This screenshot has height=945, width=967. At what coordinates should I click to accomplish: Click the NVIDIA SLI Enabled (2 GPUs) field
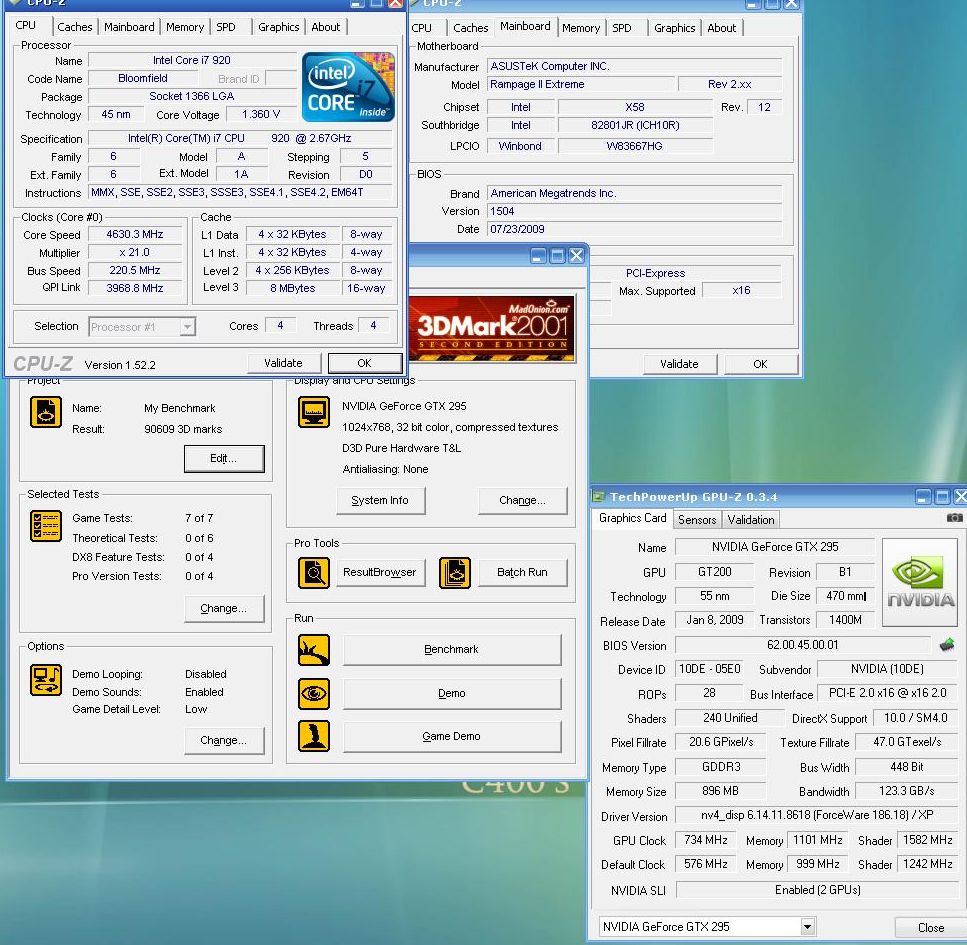[x=817, y=889]
